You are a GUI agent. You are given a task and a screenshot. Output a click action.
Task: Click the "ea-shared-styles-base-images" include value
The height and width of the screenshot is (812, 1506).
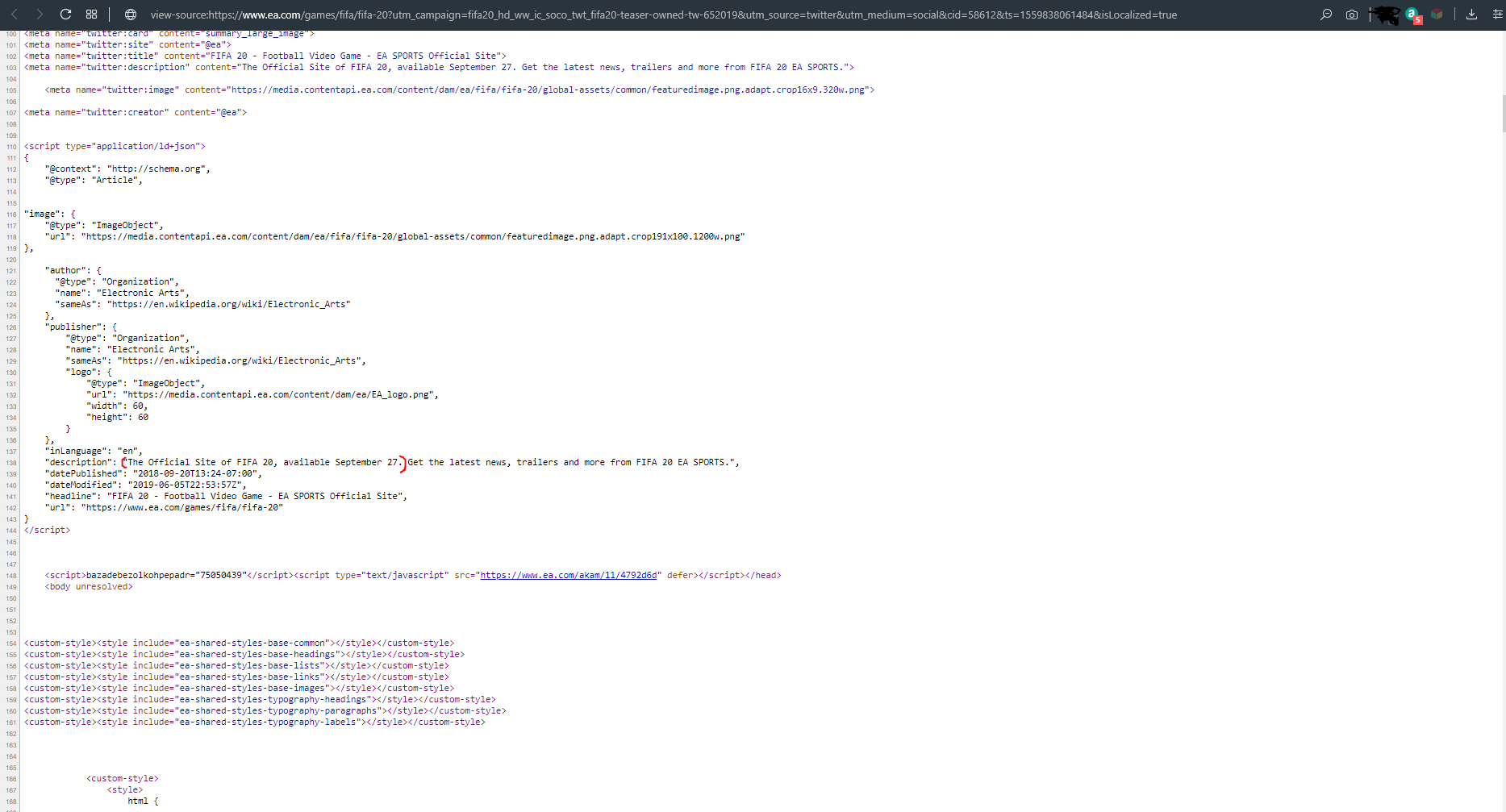(252, 689)
